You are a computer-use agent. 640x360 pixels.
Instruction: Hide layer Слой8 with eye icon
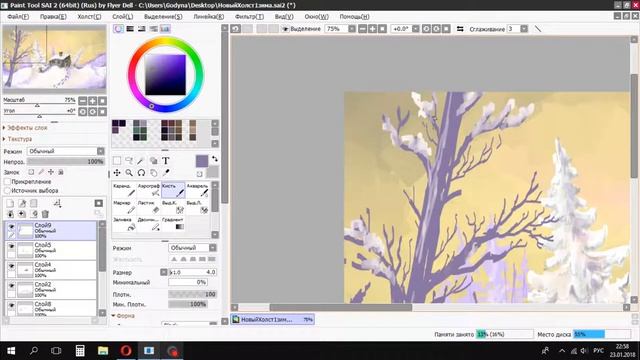click(11, 305)
